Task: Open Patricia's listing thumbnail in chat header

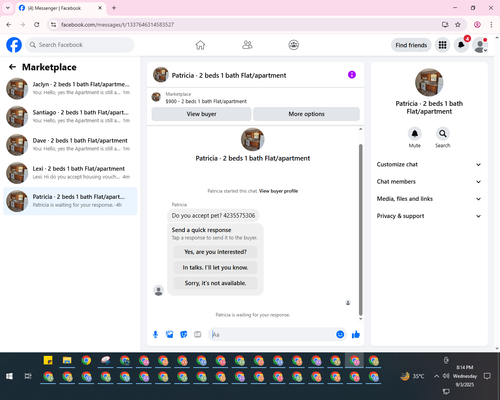Action: (161, 75)
